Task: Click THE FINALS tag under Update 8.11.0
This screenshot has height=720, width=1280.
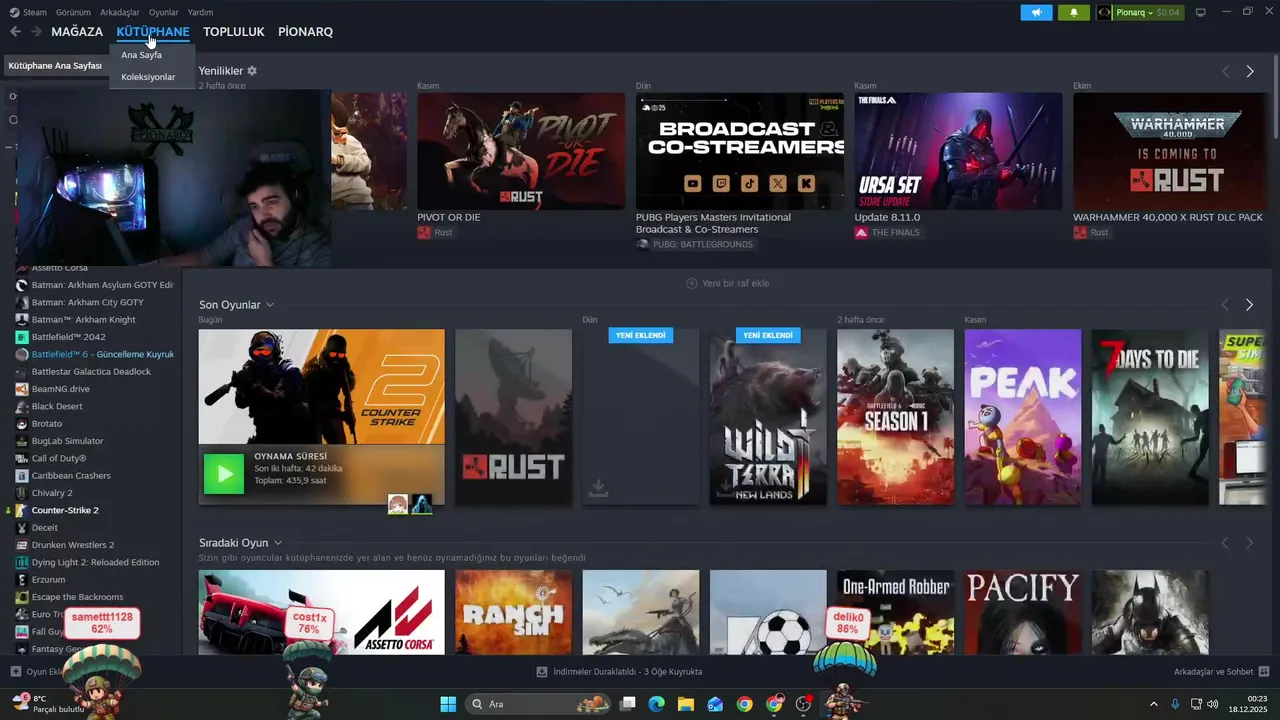Action: click(887, 232)
